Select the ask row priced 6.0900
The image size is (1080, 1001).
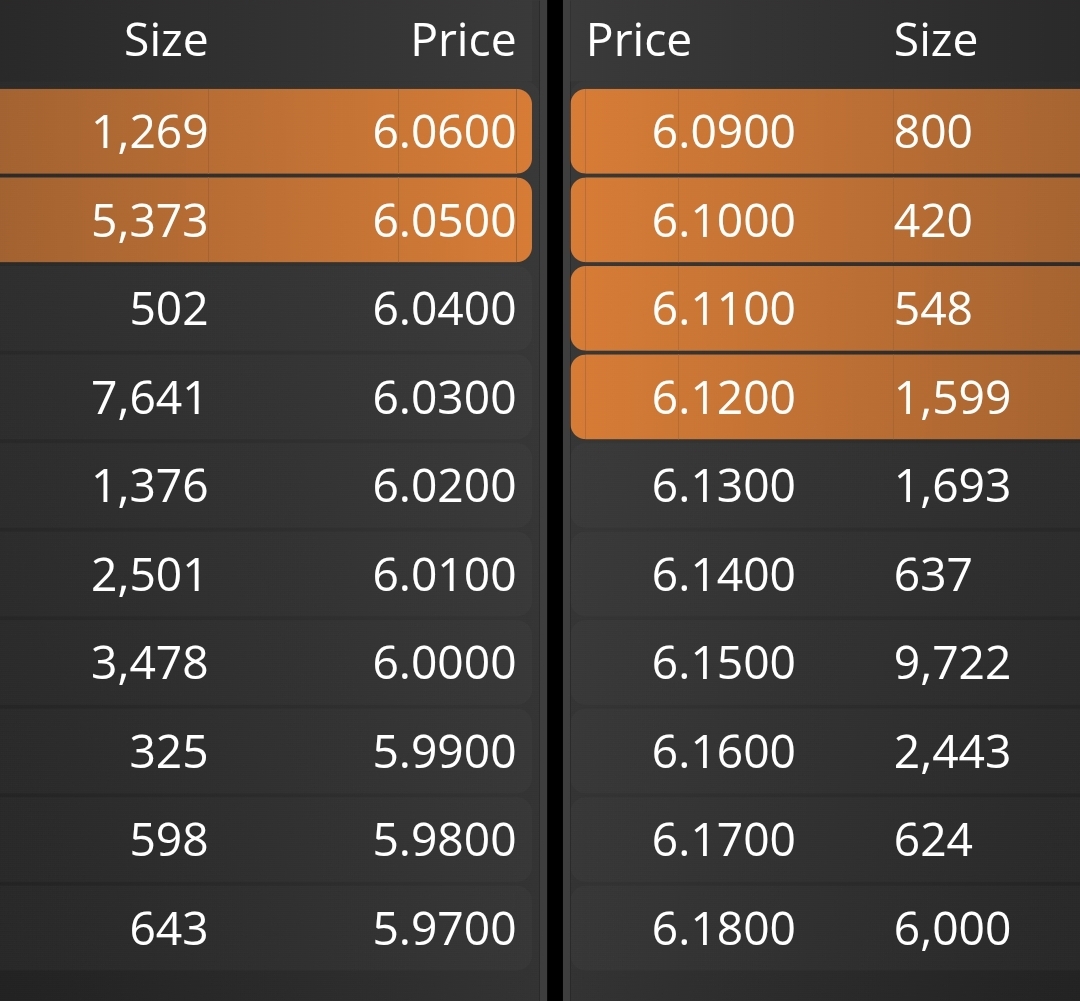(x=825, y=131)
